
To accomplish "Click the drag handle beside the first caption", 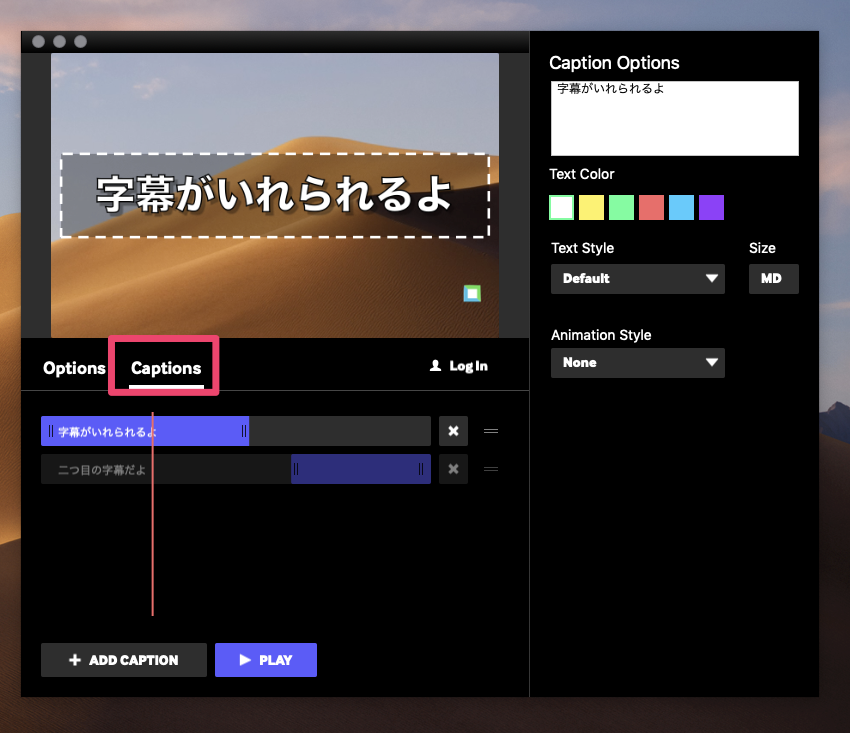I will (x=490, y=431).
